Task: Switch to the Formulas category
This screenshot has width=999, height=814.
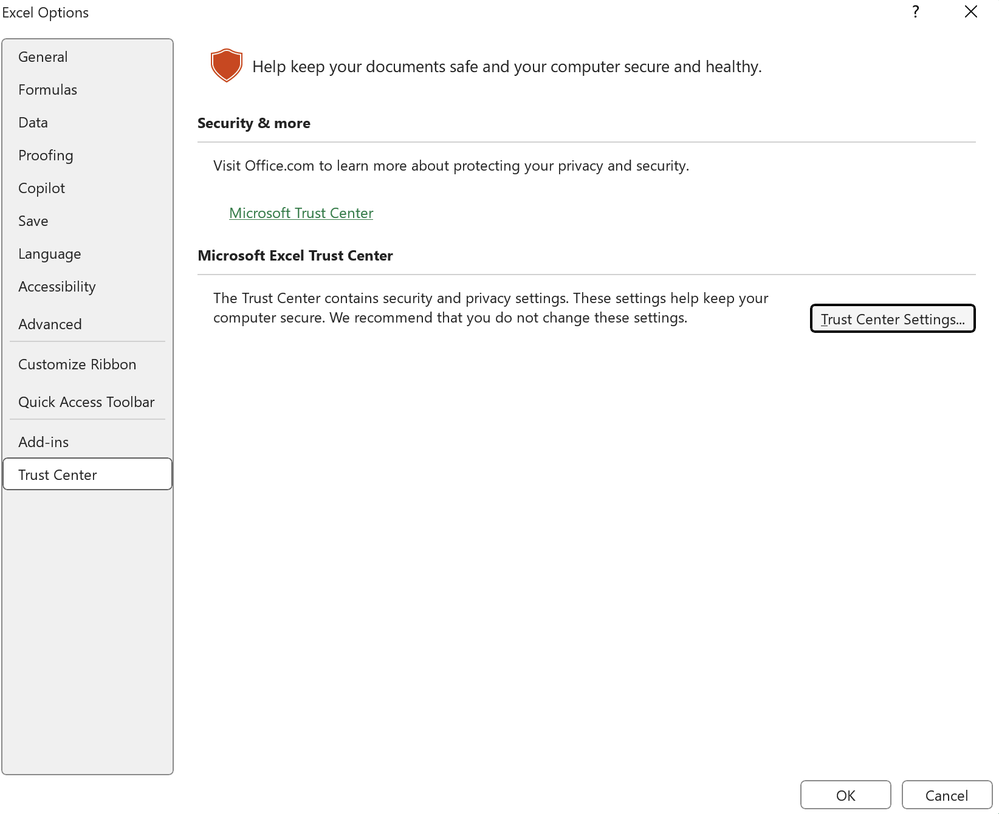Action: (x=47, y=90)
